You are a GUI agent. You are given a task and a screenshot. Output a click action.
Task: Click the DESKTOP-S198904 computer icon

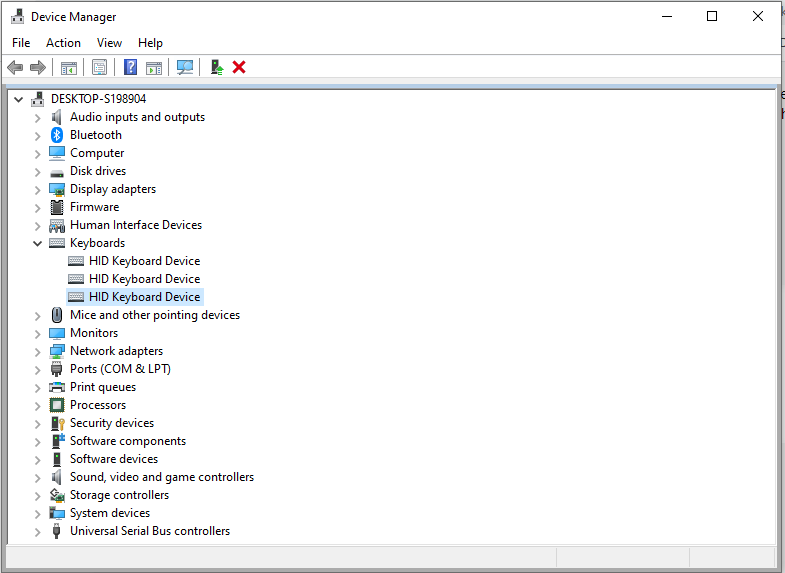(x=38, y=99)
